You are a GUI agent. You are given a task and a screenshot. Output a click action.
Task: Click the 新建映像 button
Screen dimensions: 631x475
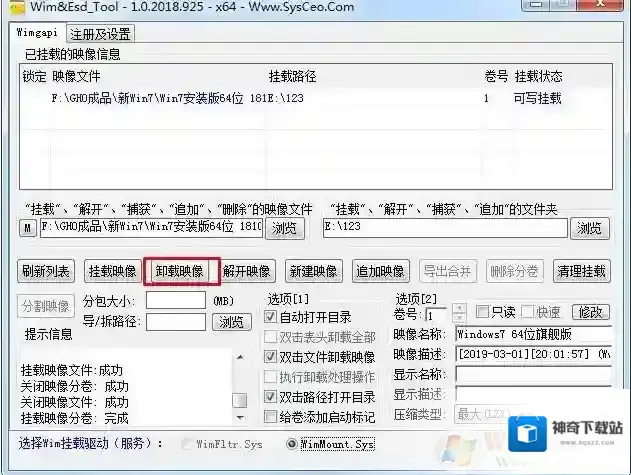point(312,271)
